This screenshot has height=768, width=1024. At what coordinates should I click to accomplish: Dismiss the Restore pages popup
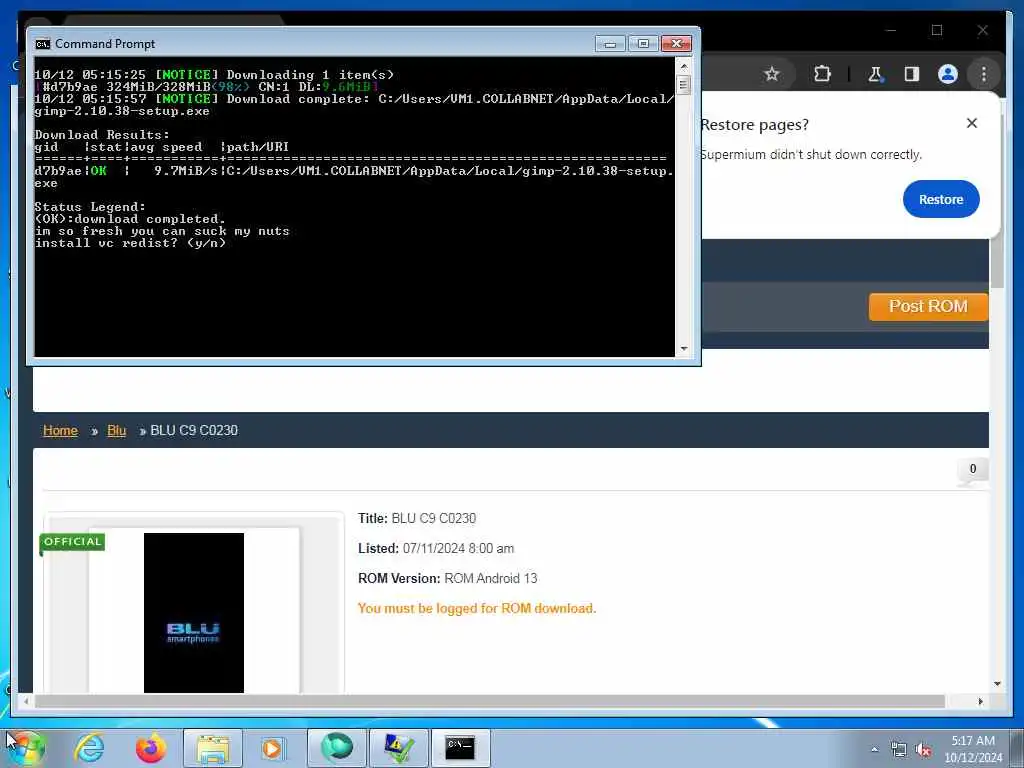(972, 123)
